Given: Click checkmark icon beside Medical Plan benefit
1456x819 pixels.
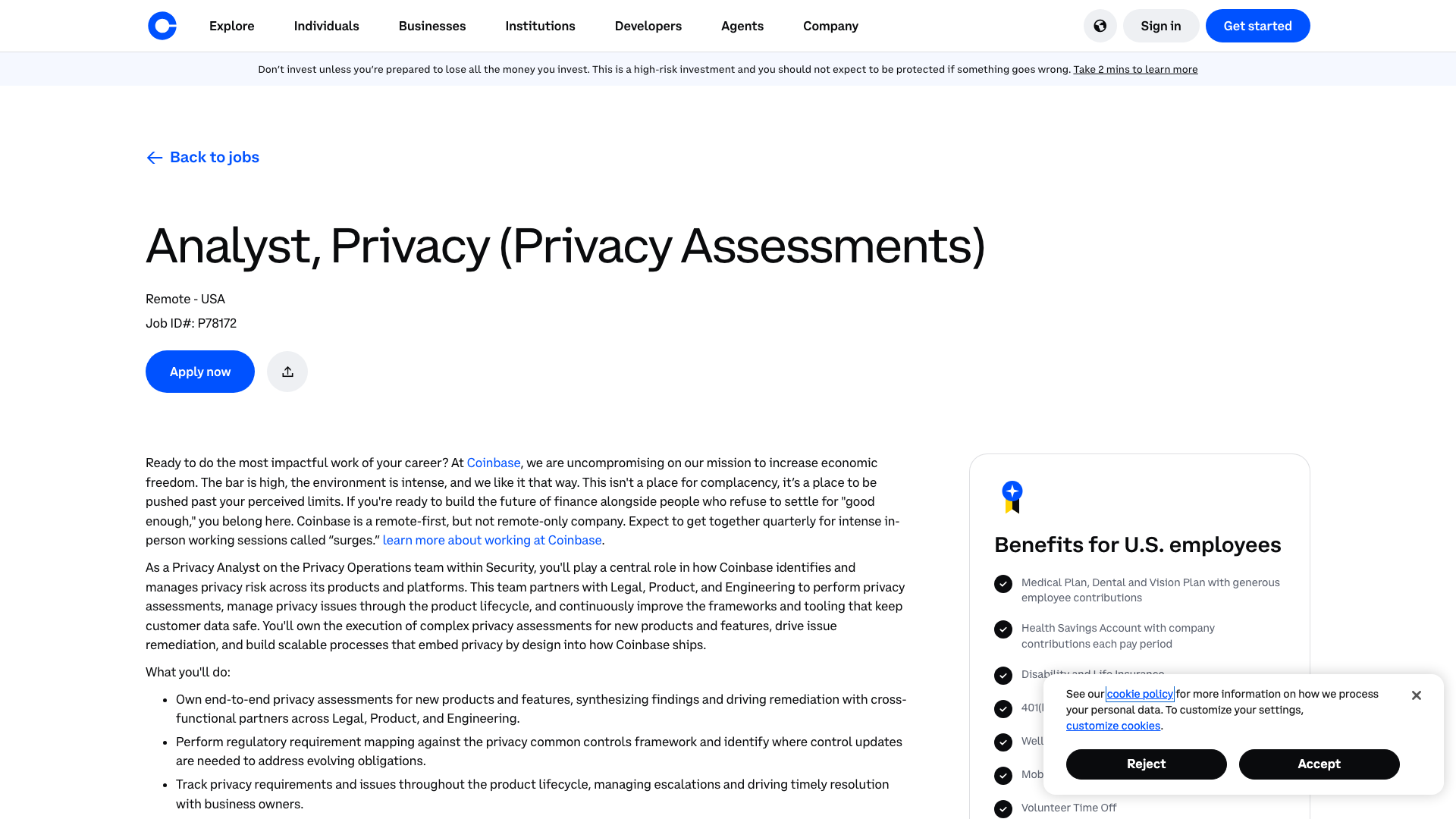Looking at the screenshot, I should click(x=1003, y=584).
